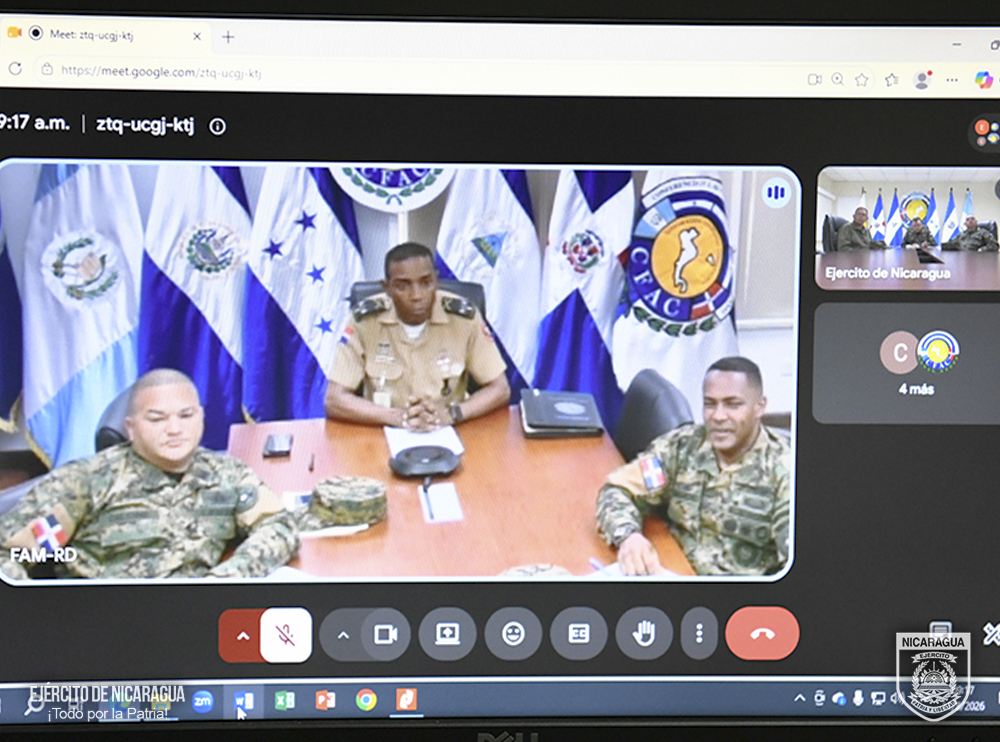Screen dimensions: 1000x742
Task: Unmute the microphone in Google Meet
Action: tap(286, 635)
